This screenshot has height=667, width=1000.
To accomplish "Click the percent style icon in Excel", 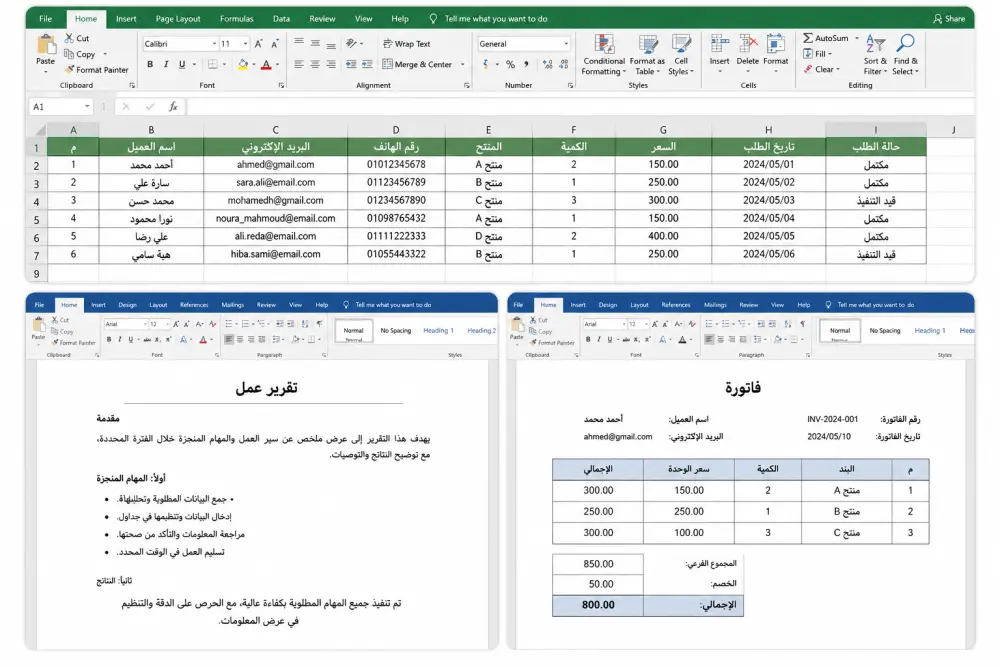I will click(510, 64).
